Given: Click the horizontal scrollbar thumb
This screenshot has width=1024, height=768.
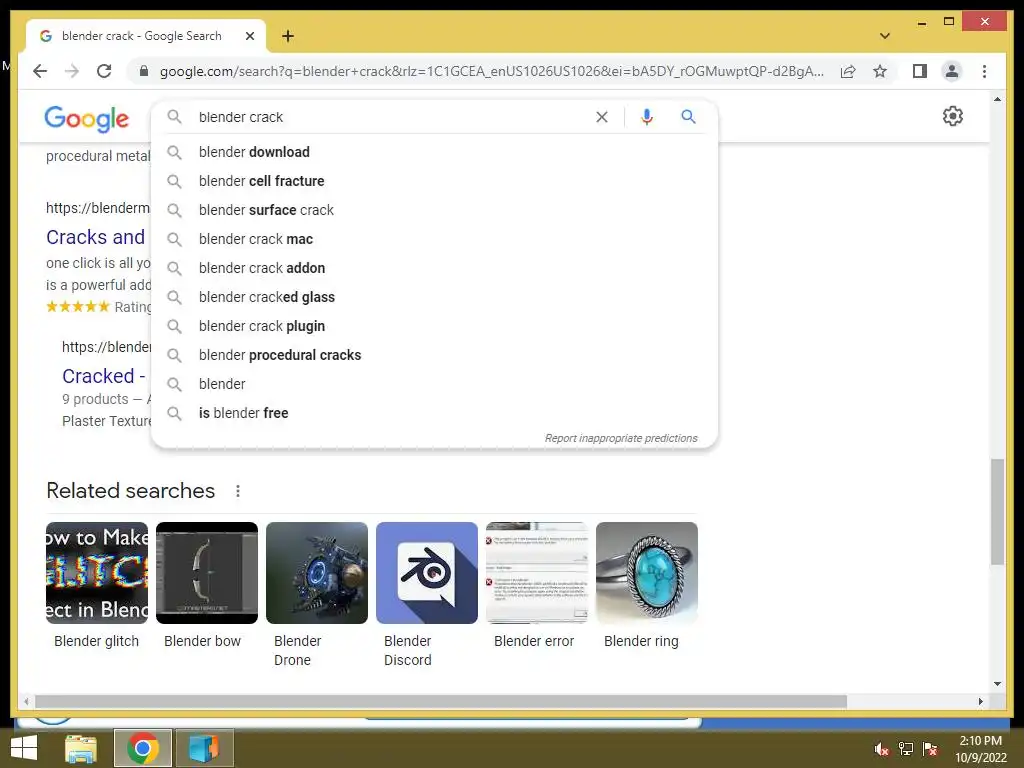Looking at the screenshot, I should [441, 701].
